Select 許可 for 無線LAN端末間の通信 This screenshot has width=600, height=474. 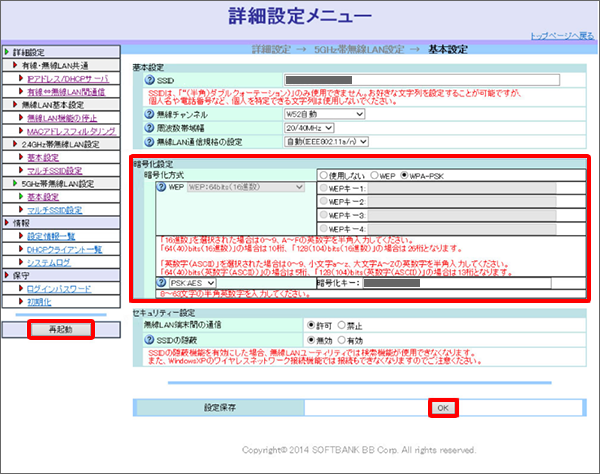pyautogui.click(x=311, y=325)
